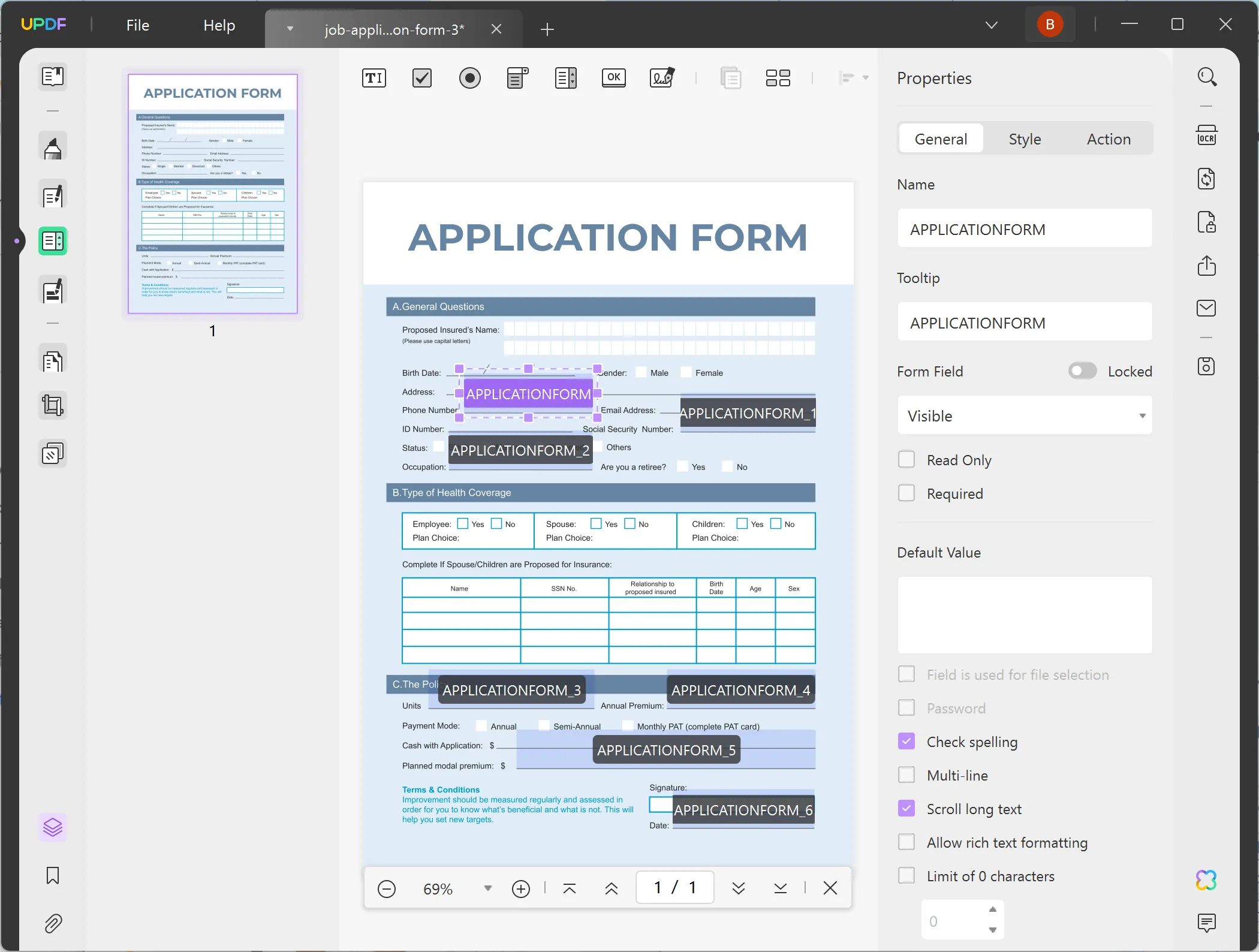
Task: Open the Style tab in Properties panel
Action: tap(1024, 138)
